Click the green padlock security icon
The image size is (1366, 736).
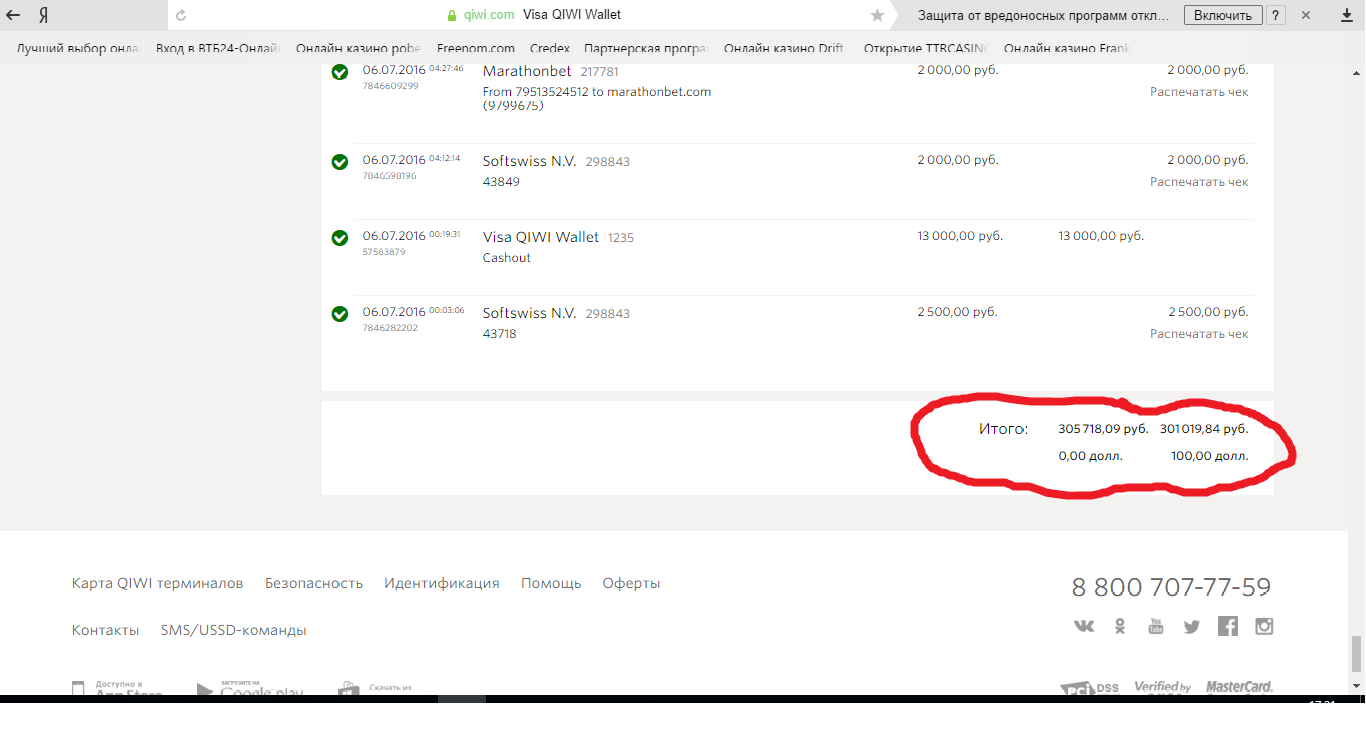[453, 15]
